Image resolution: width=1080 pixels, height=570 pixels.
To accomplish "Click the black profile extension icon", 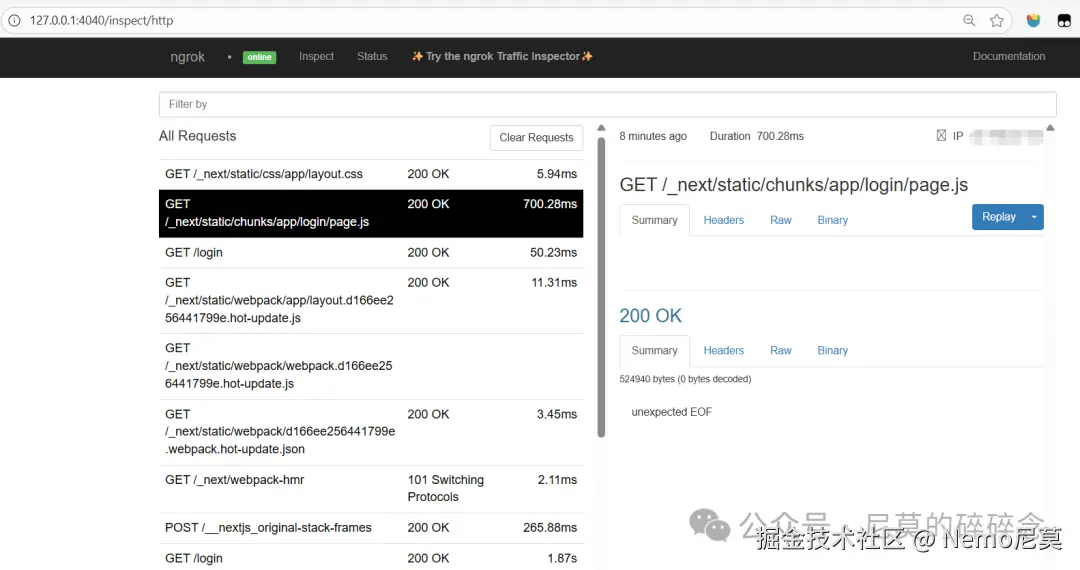I will [1064, 20].
